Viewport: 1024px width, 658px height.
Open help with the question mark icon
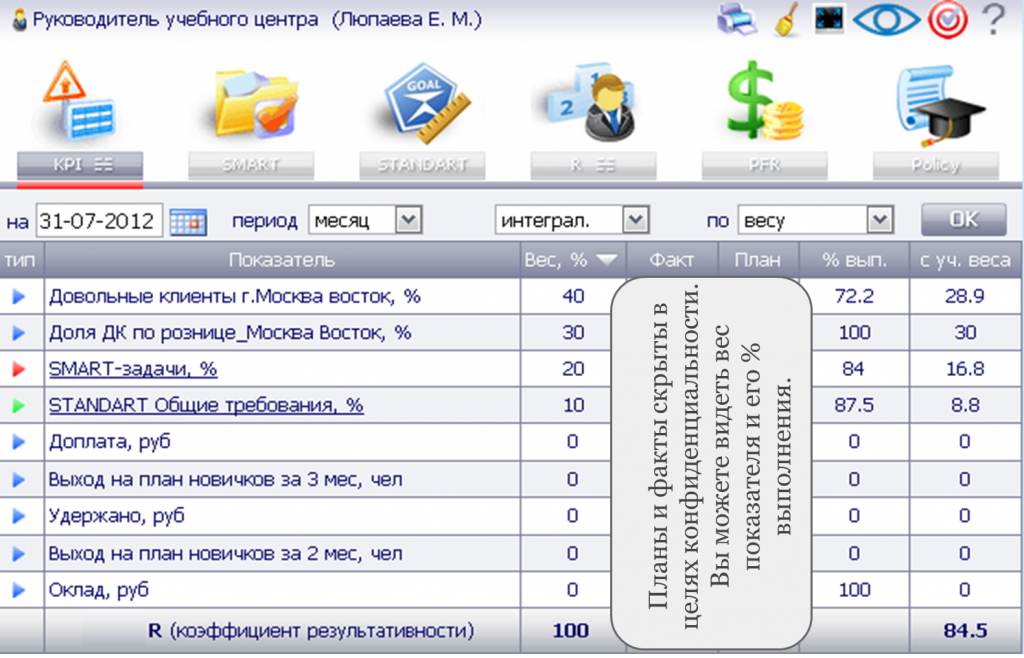(x=993, y=20)
